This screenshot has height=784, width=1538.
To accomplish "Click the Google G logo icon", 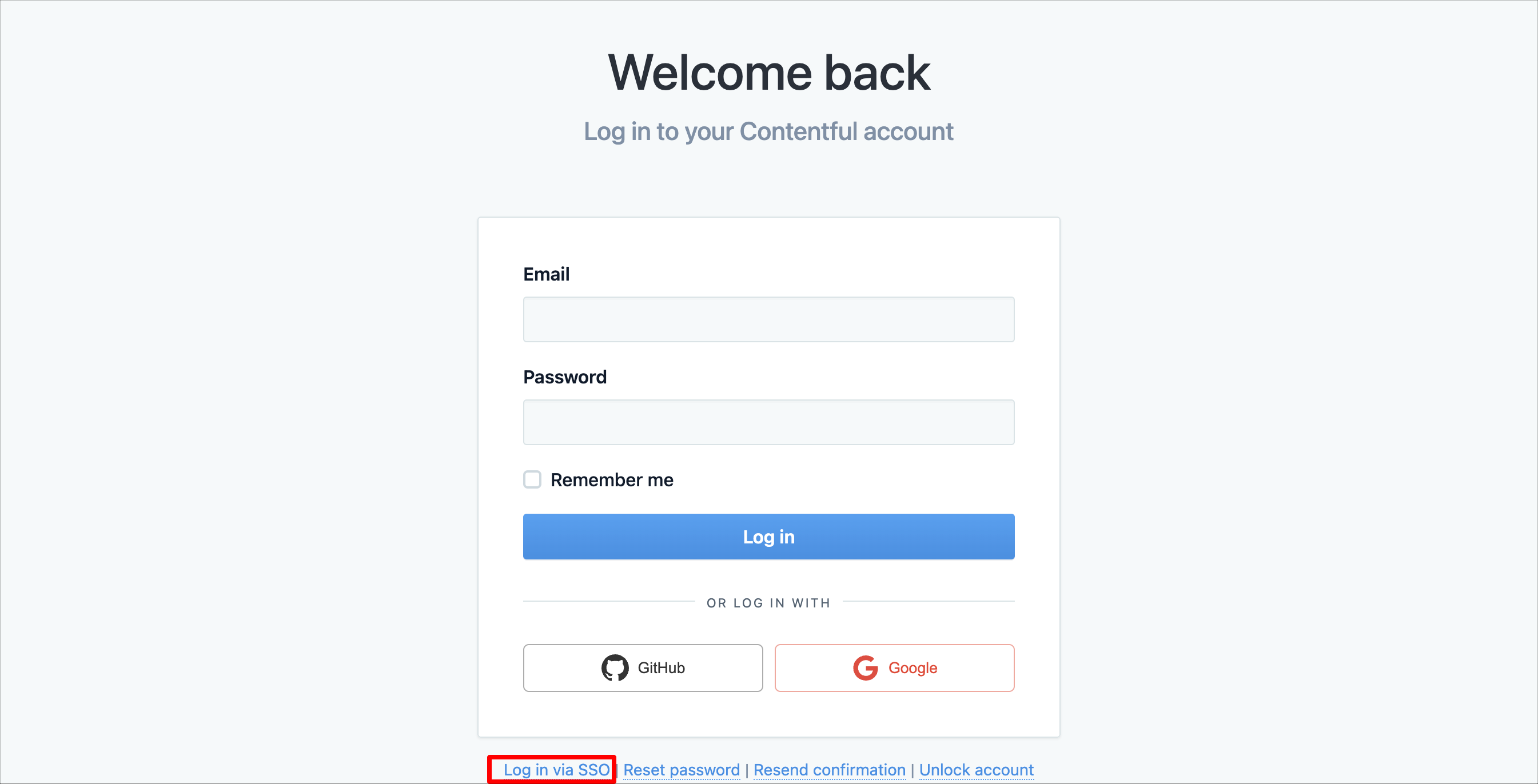I will [865, 667].
